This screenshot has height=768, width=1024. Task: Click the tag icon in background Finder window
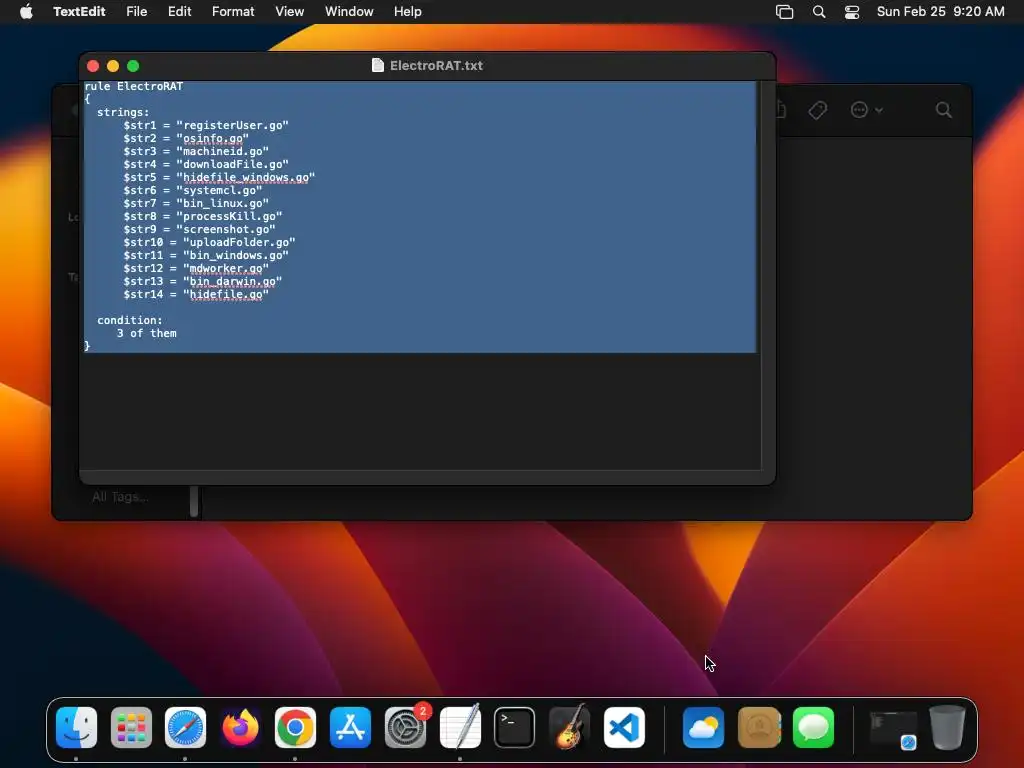(818, 110)
